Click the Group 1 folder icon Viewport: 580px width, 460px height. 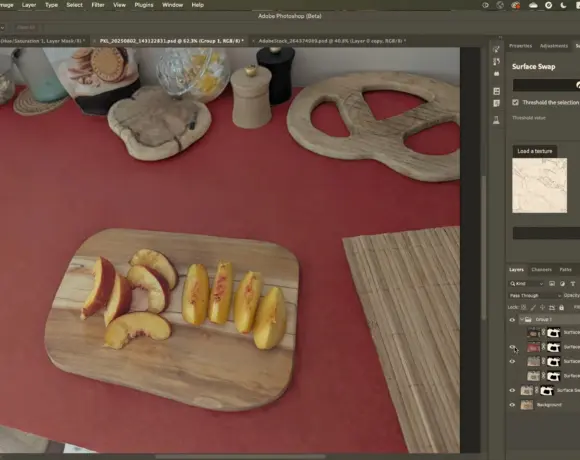click(x=528, y=319)
